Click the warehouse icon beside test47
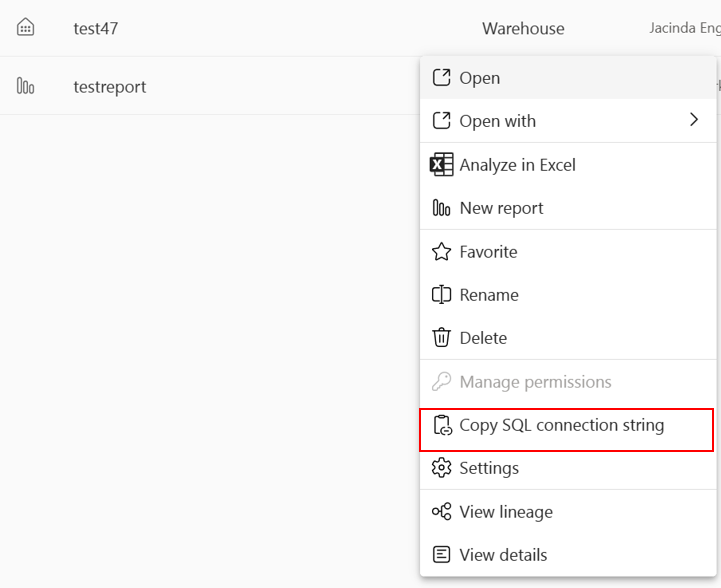Viewport: 721px width, 588px height. [26, 28]
